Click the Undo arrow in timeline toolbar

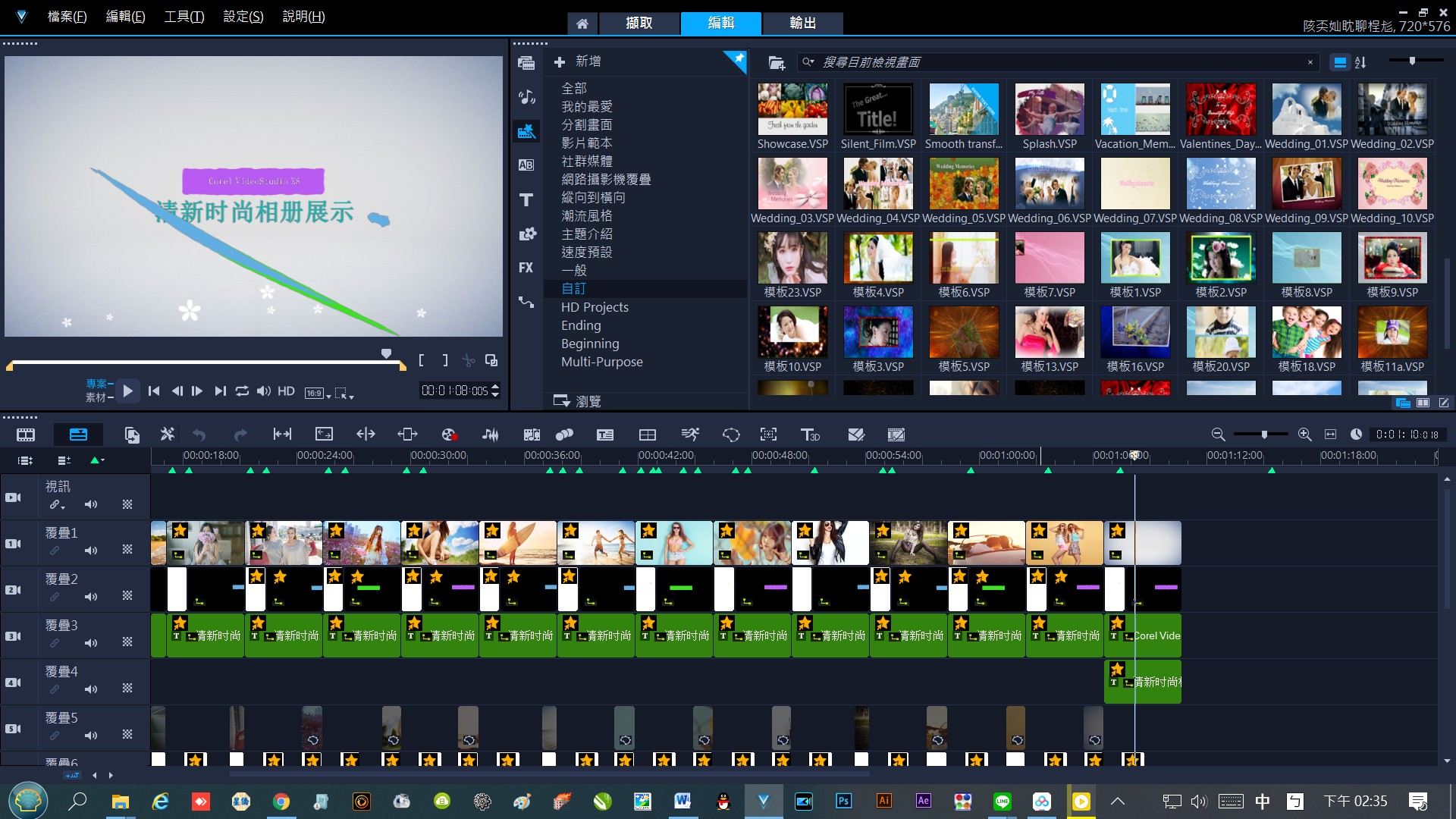point(199,435)
